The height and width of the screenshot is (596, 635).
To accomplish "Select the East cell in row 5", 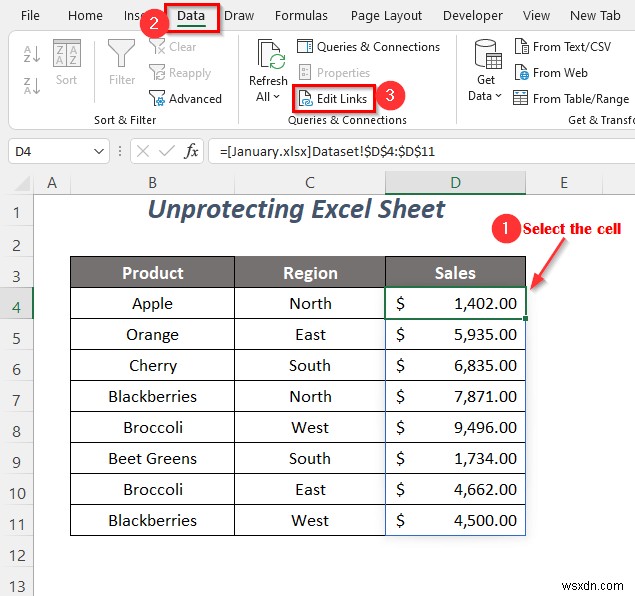I will coord(310,334).
